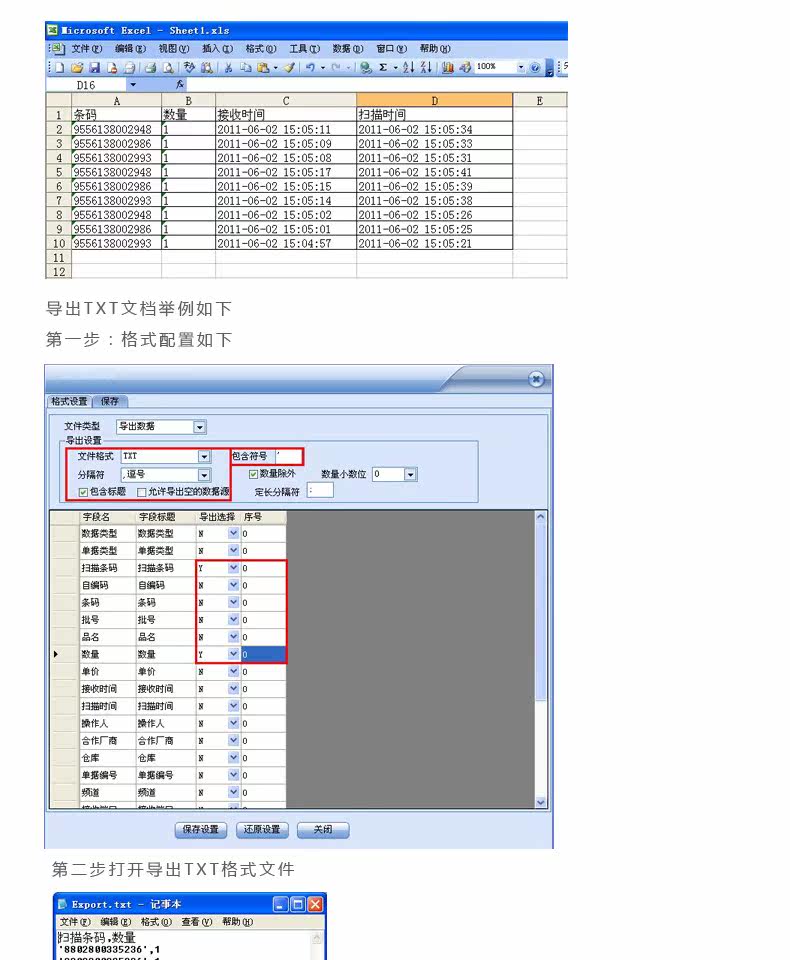The width and height of the screenshot is (790, 960).
Task: Click the 序号 cell for 数量 row
Action: coord(263,654)
